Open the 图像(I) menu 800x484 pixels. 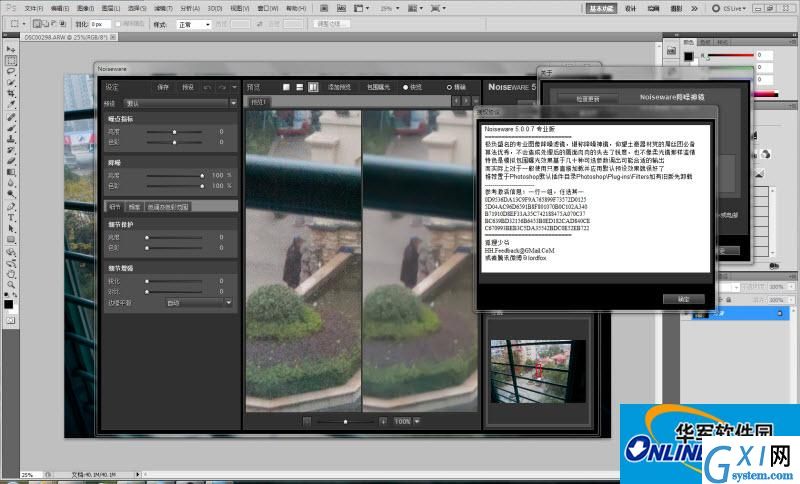click(x=85, y=8)
